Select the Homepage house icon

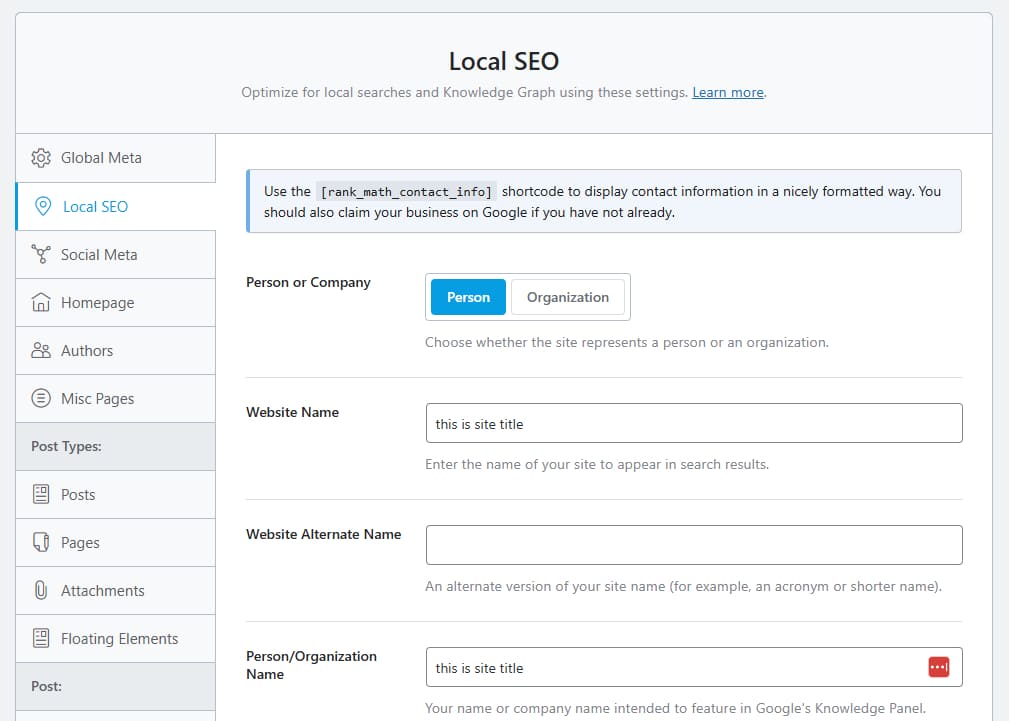(41, 302)
